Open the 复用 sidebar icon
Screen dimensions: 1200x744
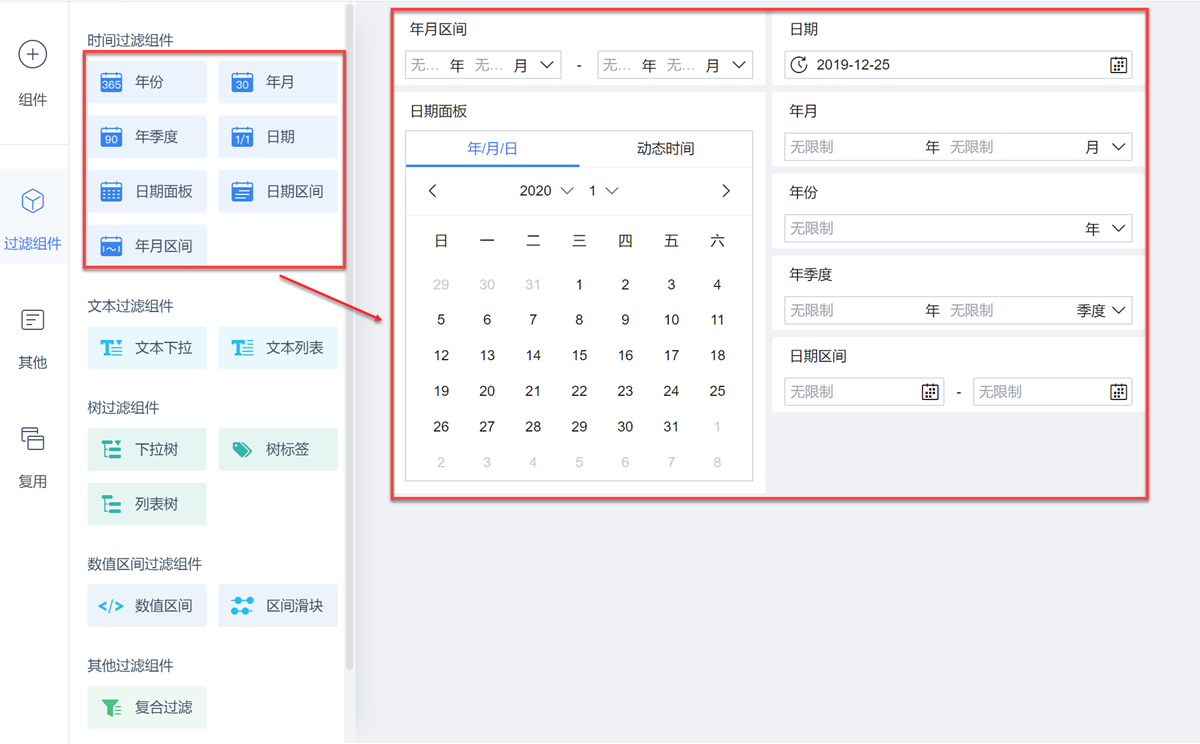[33, 438]
